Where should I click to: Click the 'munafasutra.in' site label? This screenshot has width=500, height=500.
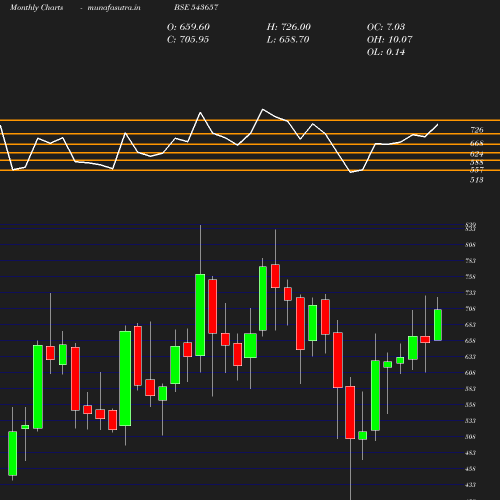pyautogui.click(x=114, y=7)
